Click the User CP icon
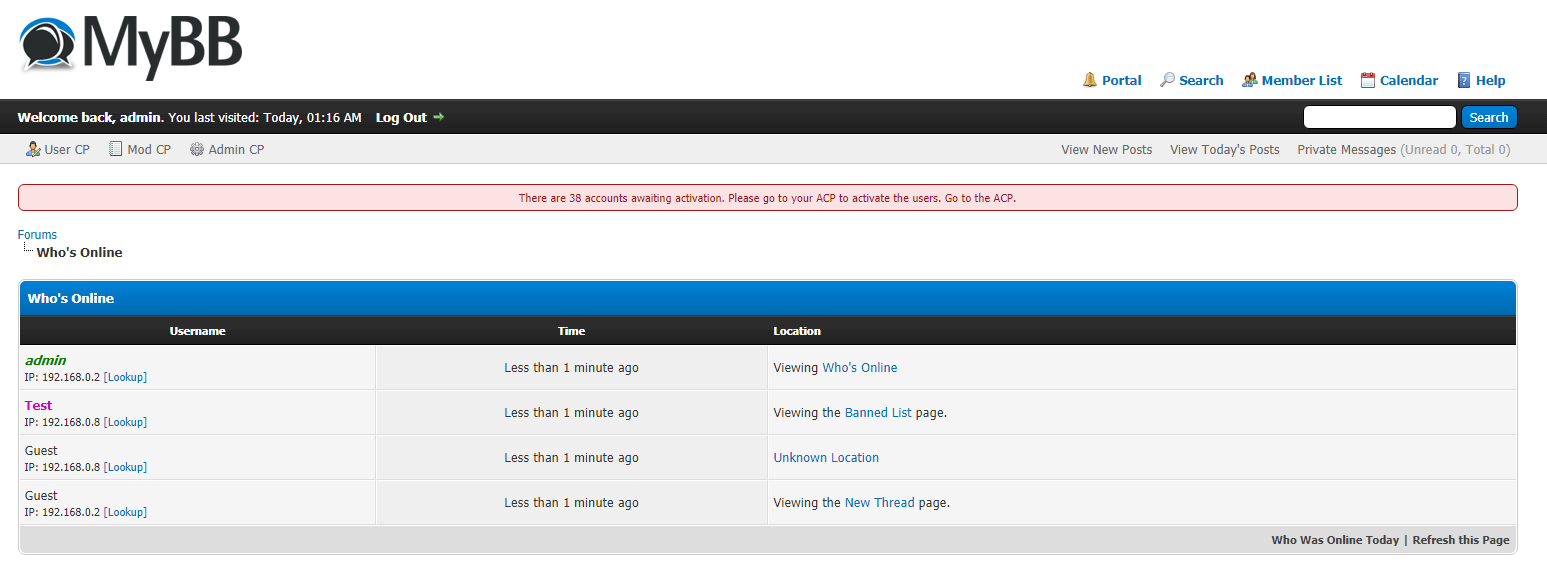 click(x=33, y=150)
